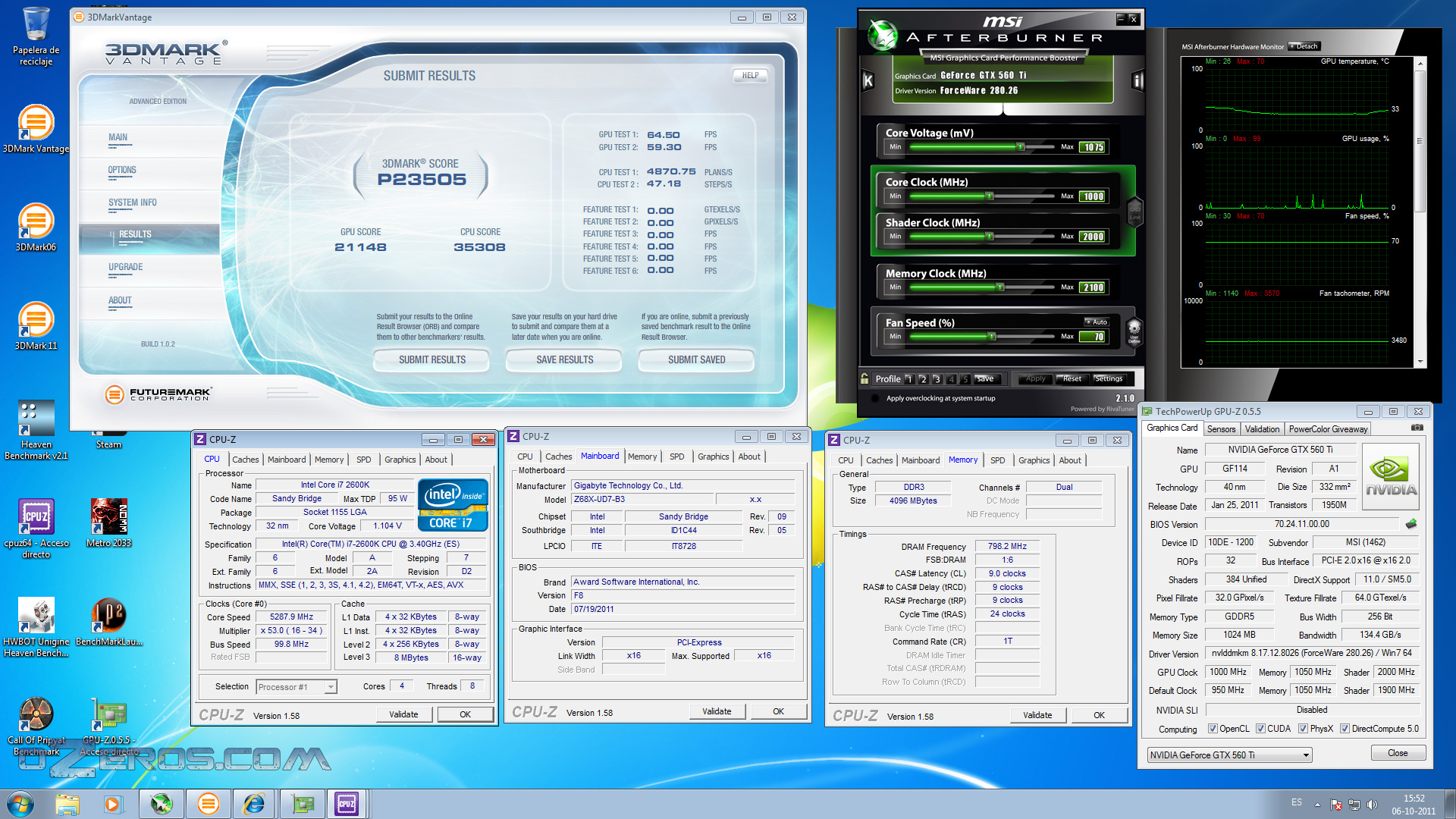Image resolution: width=1456 pixels, height=819 pixels.
Task: Save the BIOS with the GPU-Z chip icon
Action: pyautogui.click(x=1410, y=524)
